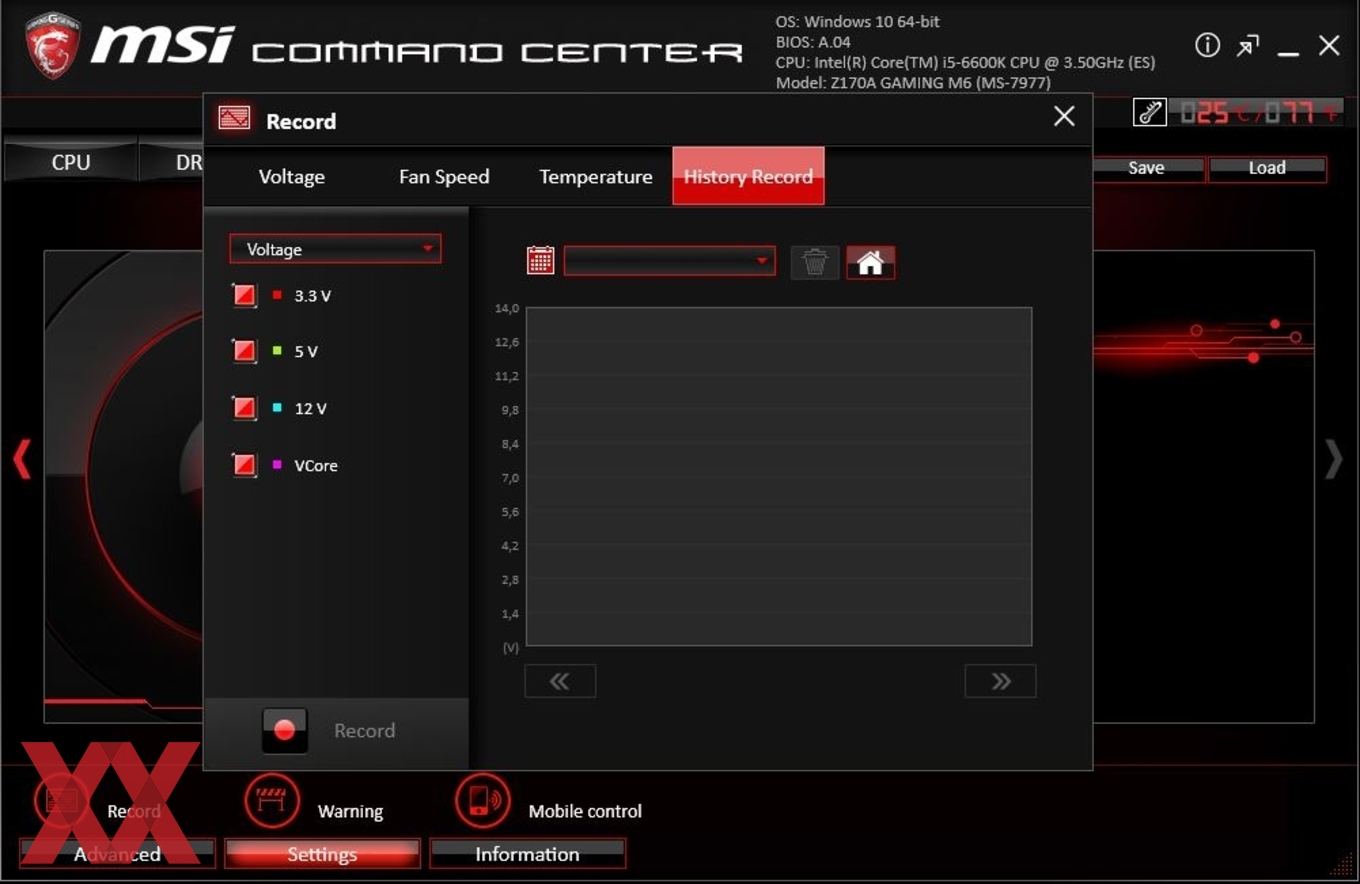Select the History Record tab
Image resolution: width=1360 pixels, height=884 pixels.
point(748,177)
